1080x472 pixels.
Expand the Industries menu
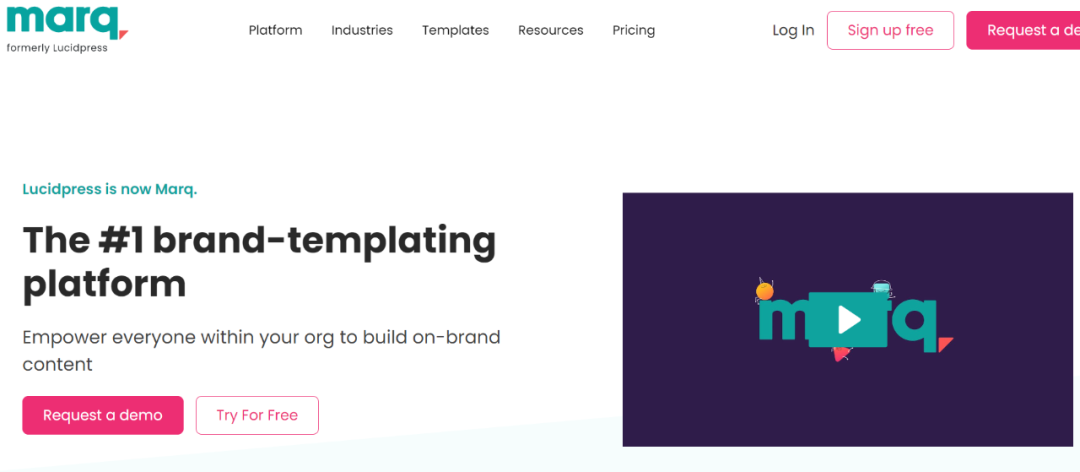click(362, 30)
